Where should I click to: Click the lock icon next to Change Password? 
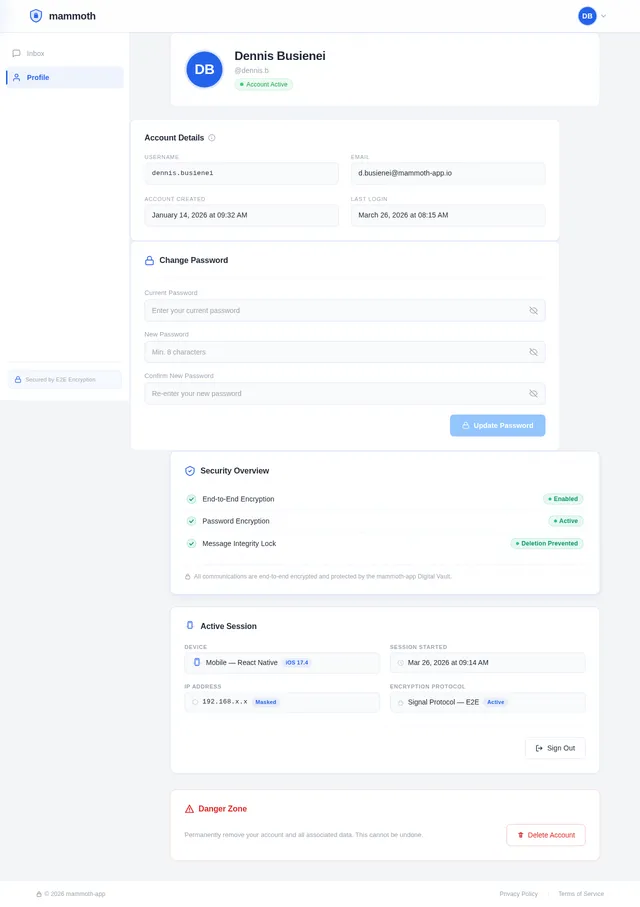point(150,260)
